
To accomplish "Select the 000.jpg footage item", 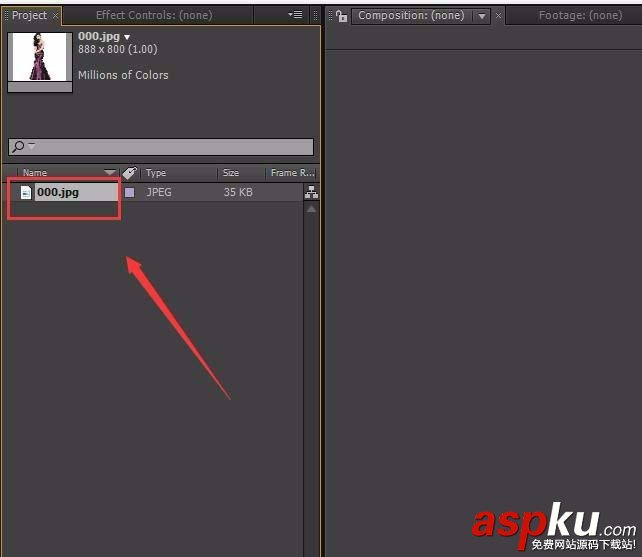I will click(x=58, y=192).
